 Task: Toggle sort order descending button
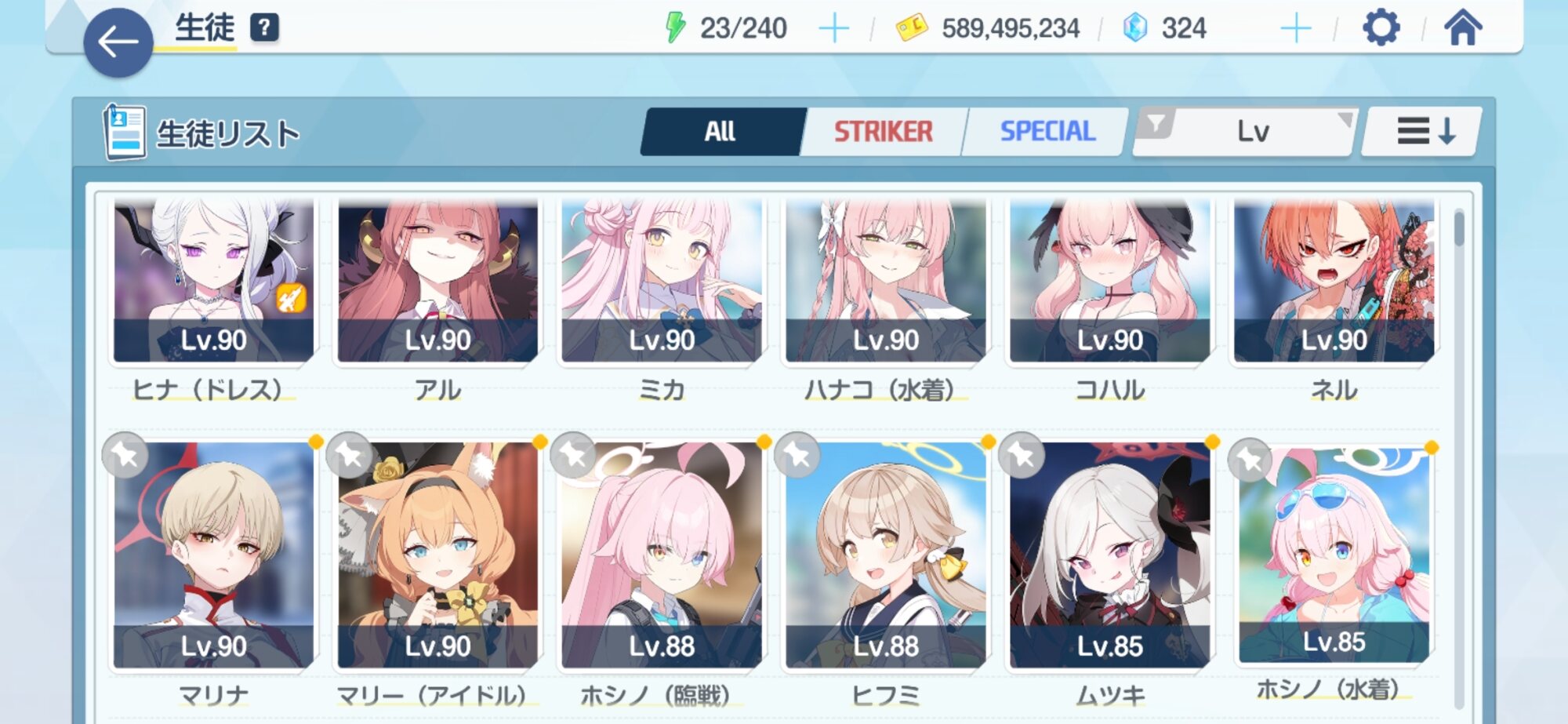[1423, 131]
